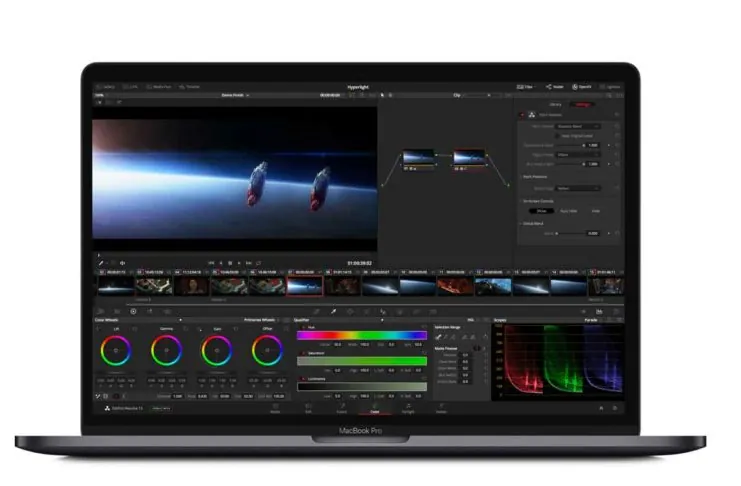
Task: Select the Color Wheels palette icon
Action: point(133,312)
